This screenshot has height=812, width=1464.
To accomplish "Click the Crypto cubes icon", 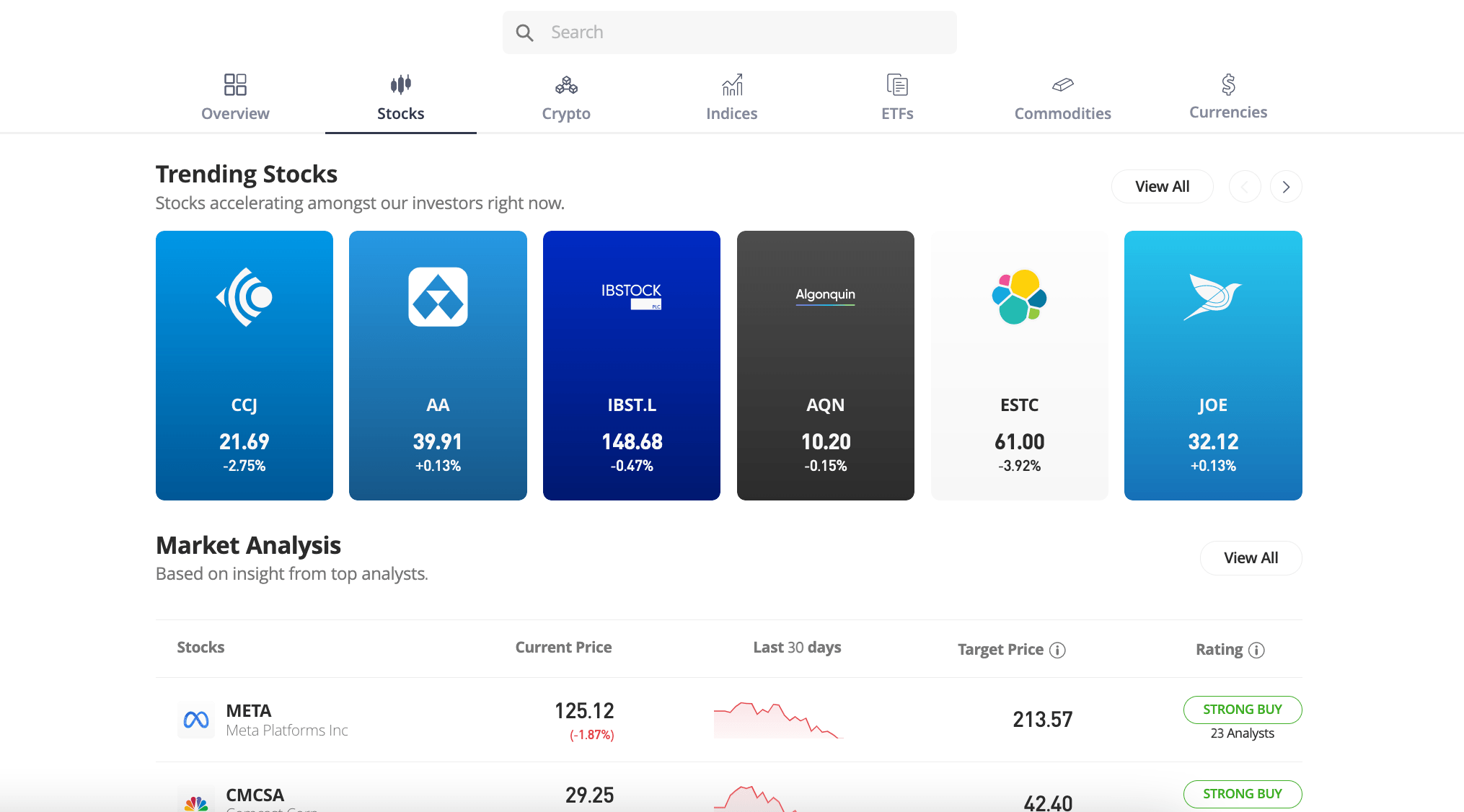I will (x=566, y=85).
